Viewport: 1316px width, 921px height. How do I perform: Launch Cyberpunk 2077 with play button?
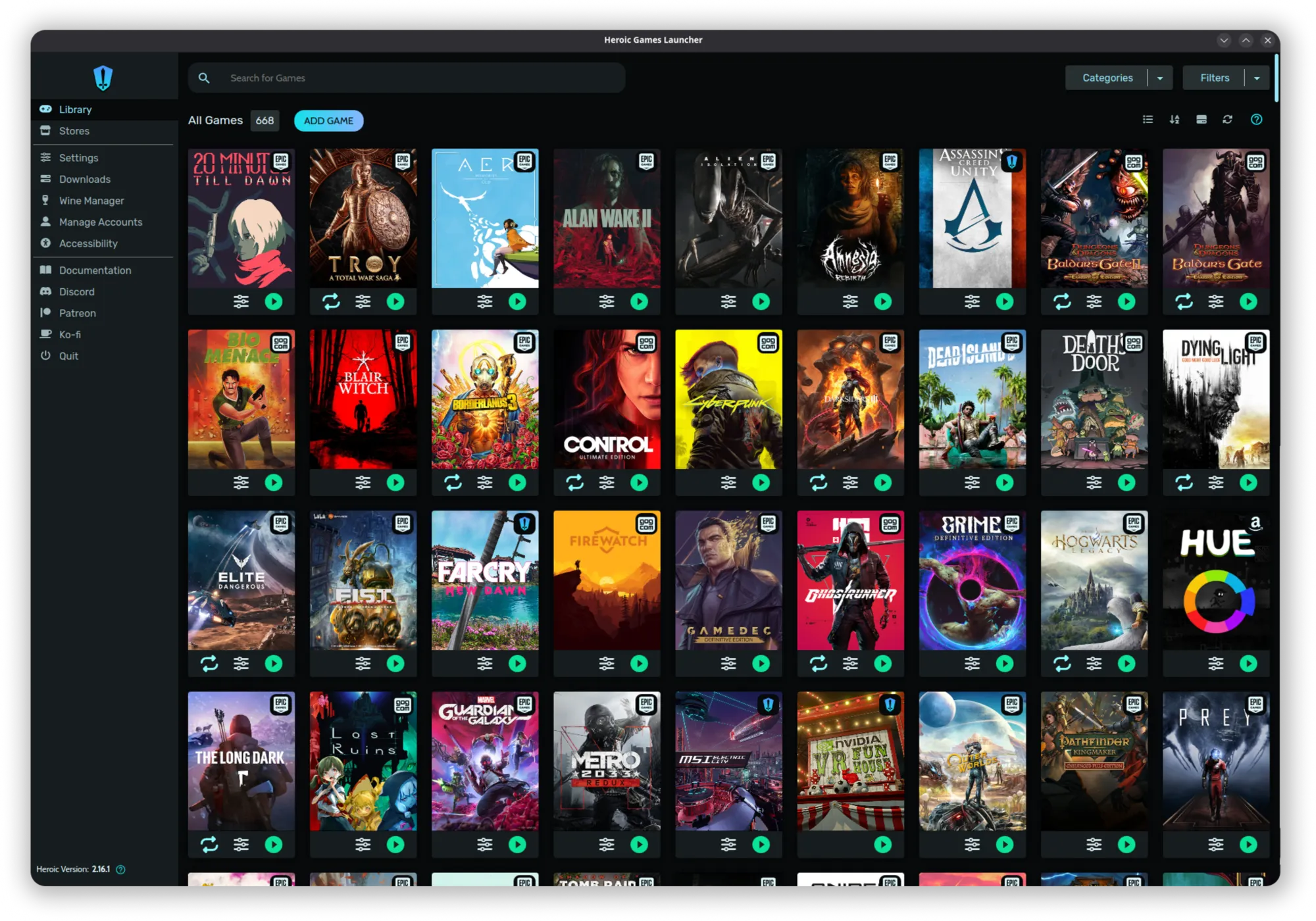tap(761, 482)
